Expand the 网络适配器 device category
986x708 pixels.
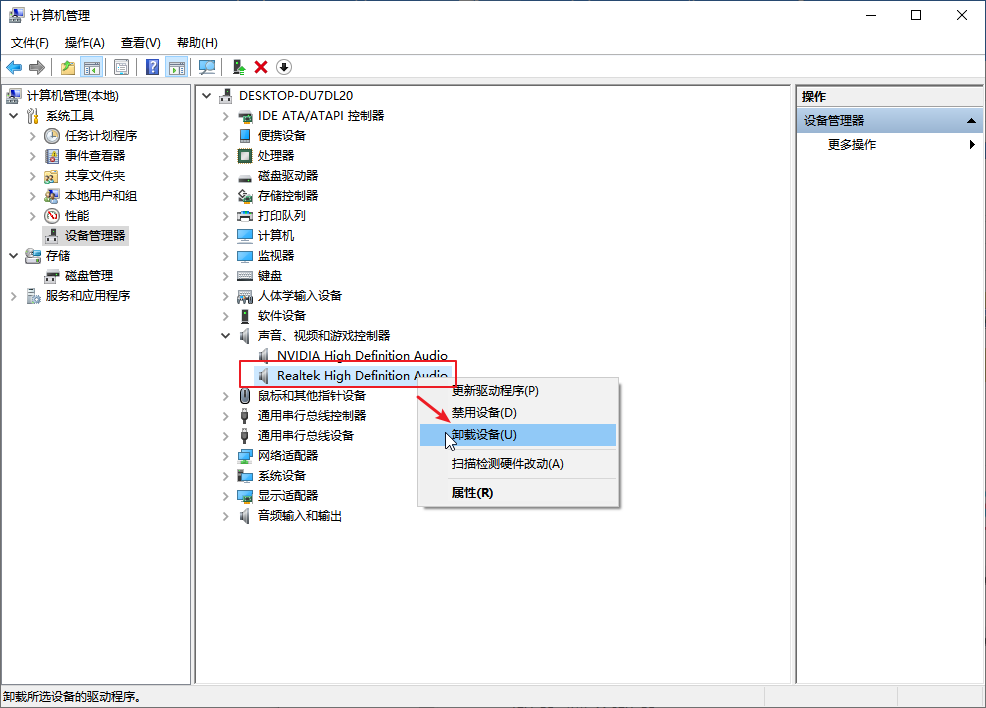pos(226,456)
